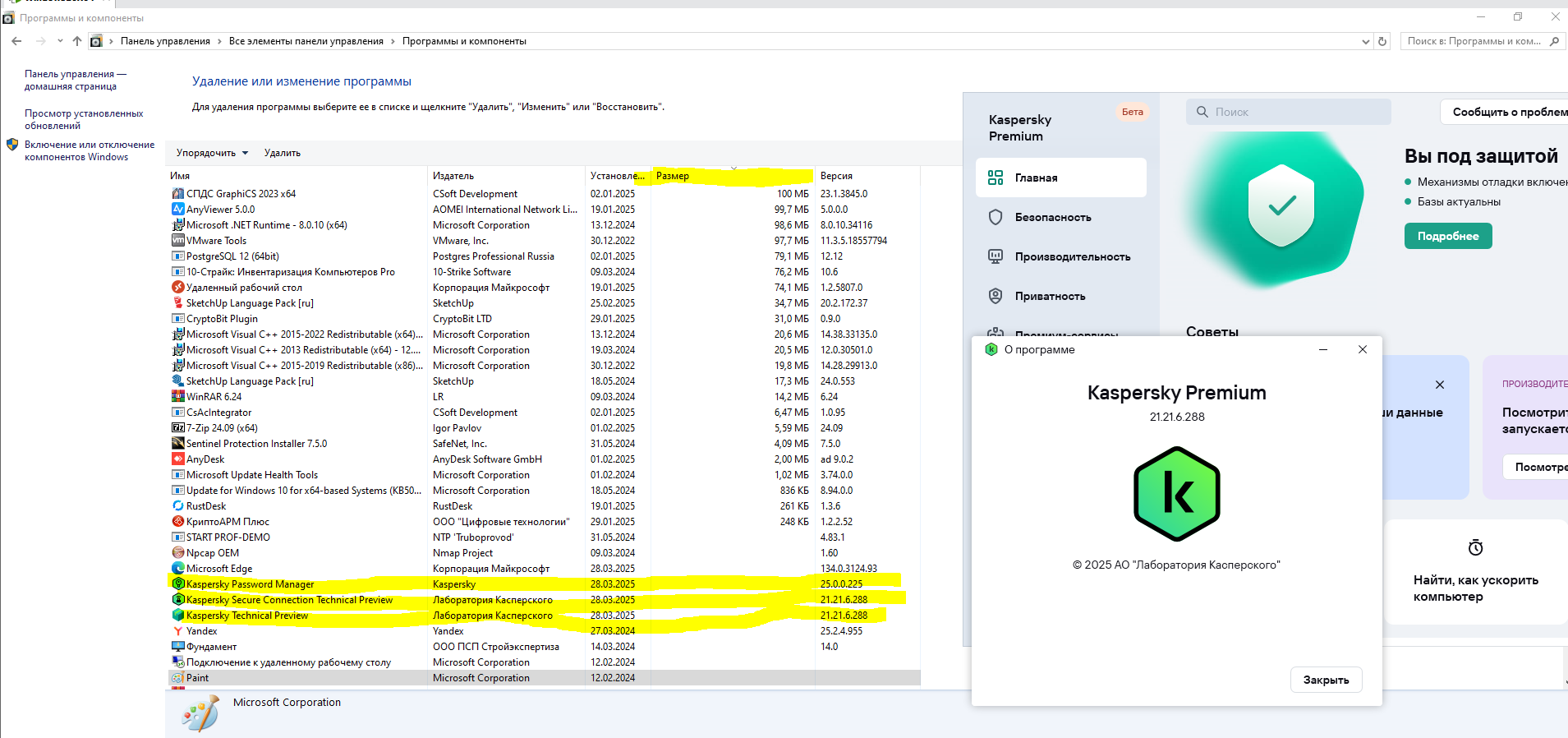This screenshot has width=1568, height=738.
Task: Click the 'Посмотреть' button on performance card
Action: pyautogui.click(x=1536, y=467)
